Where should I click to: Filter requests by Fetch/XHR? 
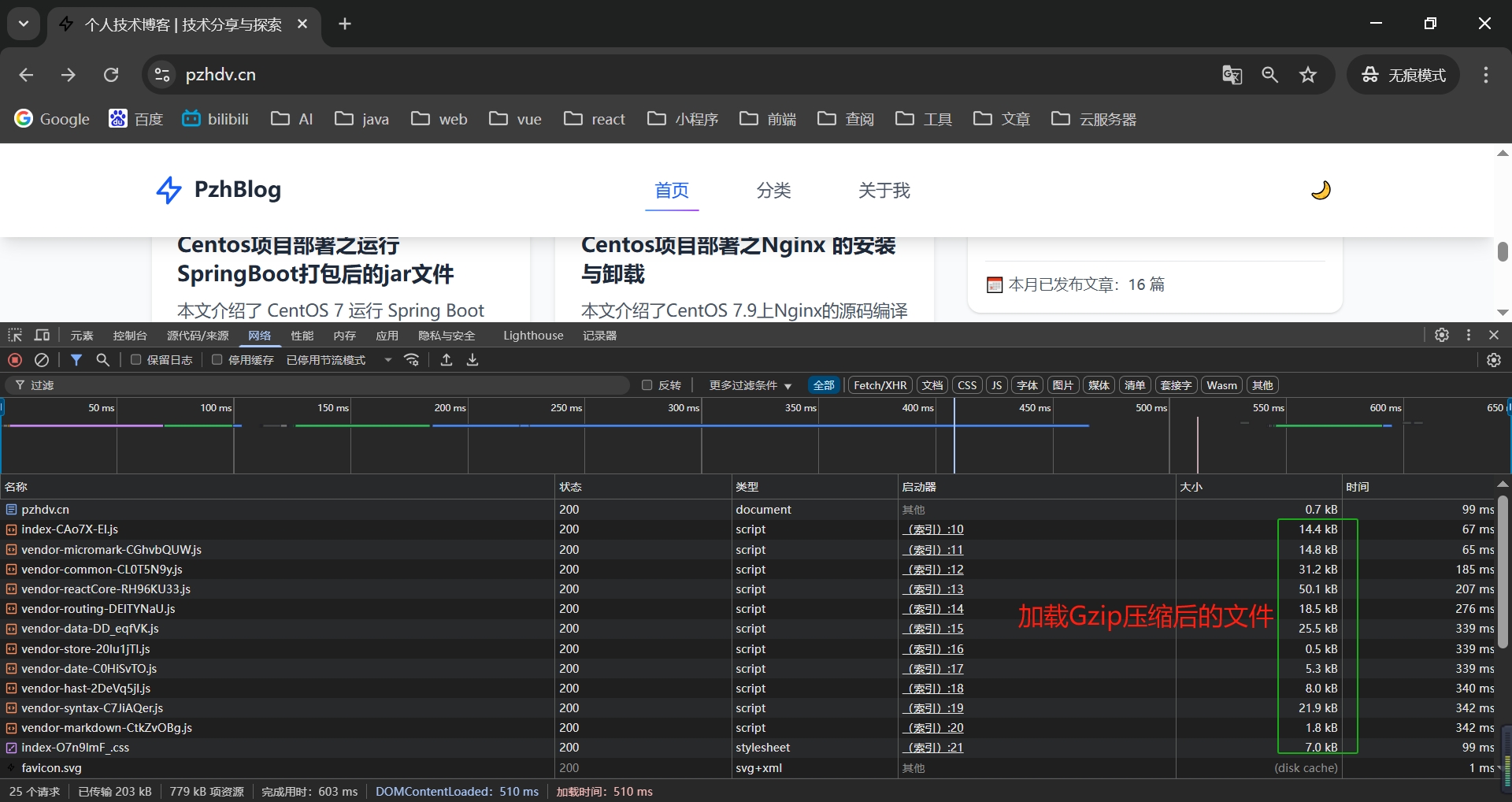(880, 385)
